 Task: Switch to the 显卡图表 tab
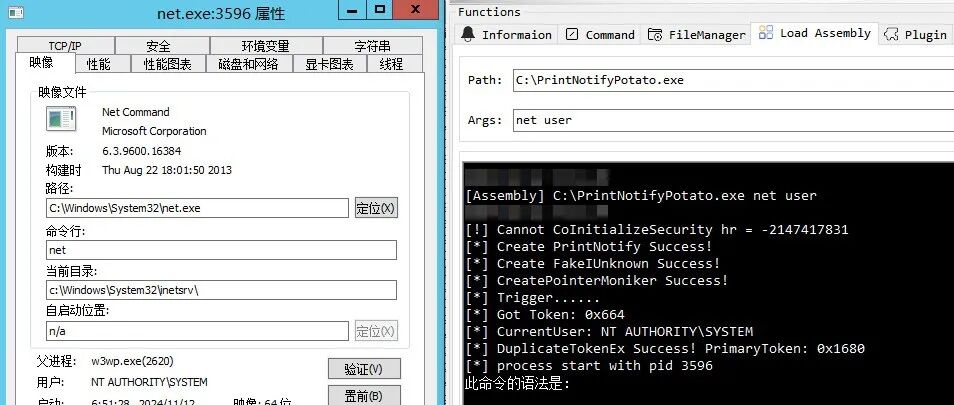point(330,64)
